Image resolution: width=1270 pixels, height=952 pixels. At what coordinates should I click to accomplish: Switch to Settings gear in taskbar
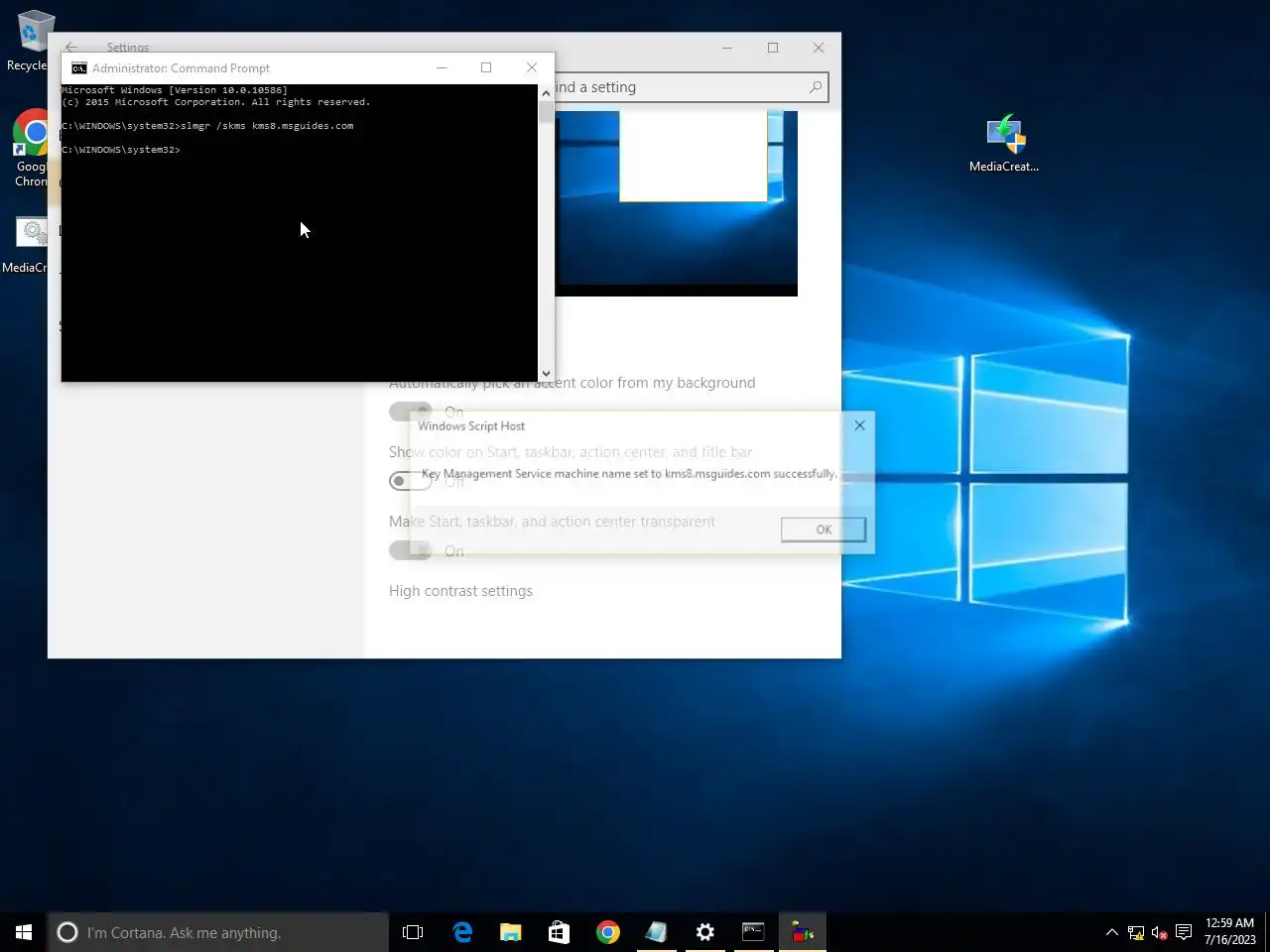(705, 932)
